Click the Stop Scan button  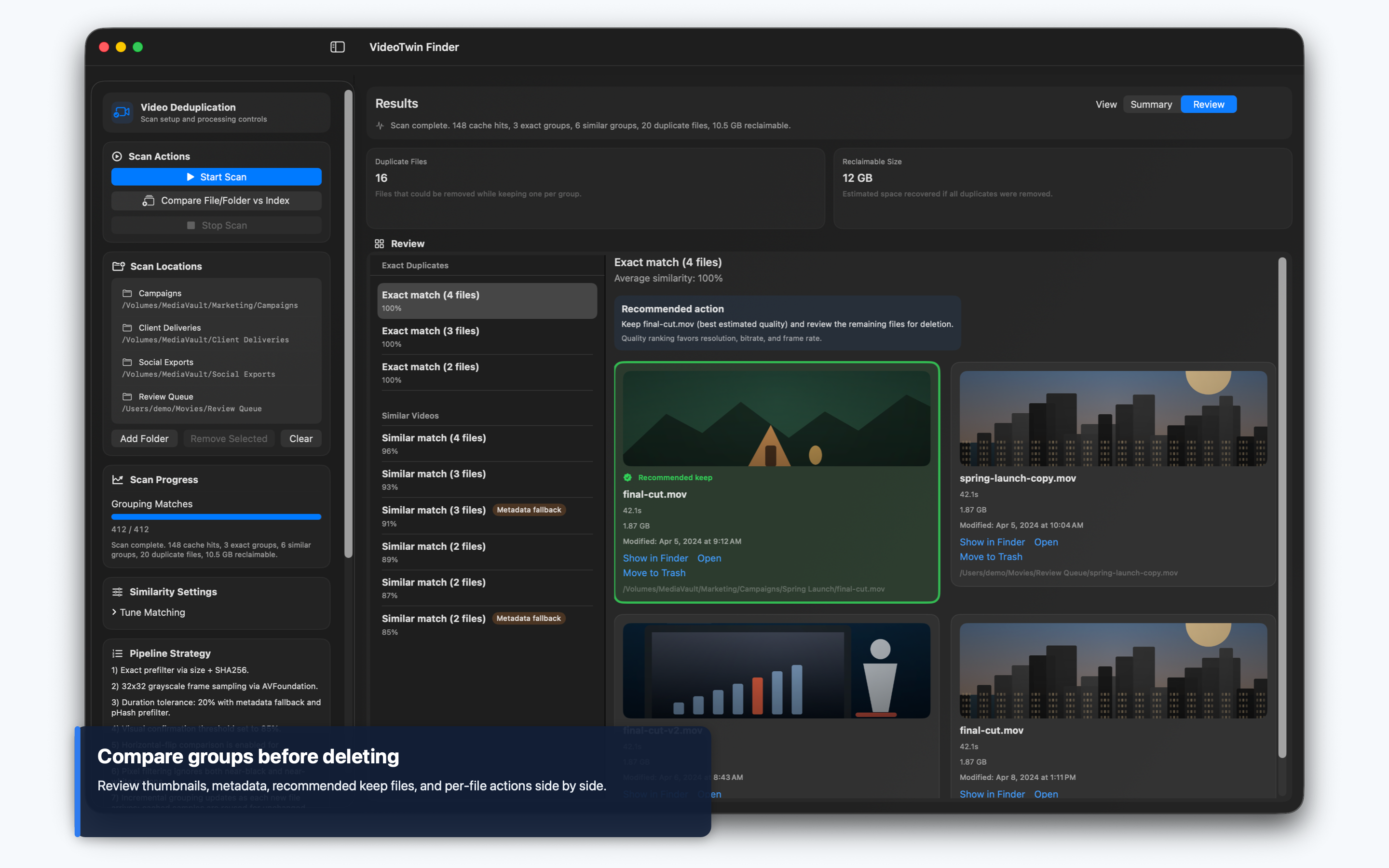click(x=217, y=226)
